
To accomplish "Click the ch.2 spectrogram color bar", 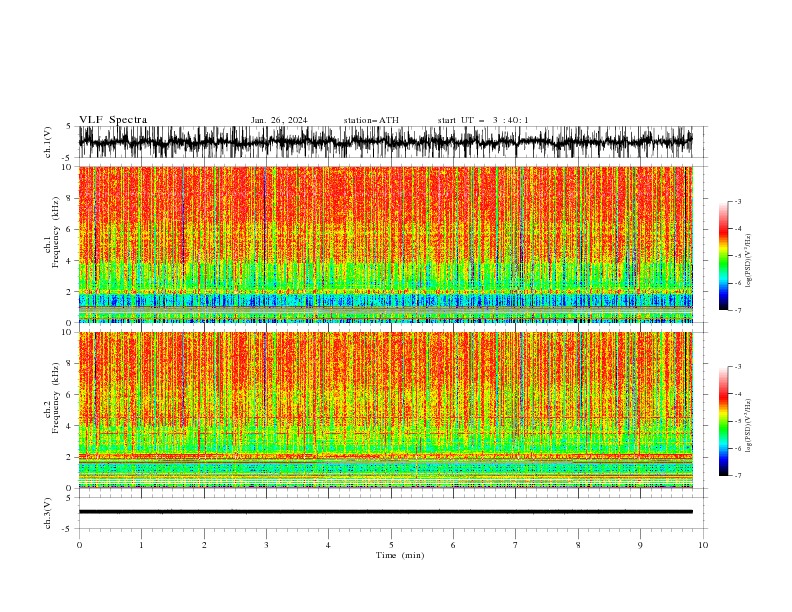I will point(723,421).
